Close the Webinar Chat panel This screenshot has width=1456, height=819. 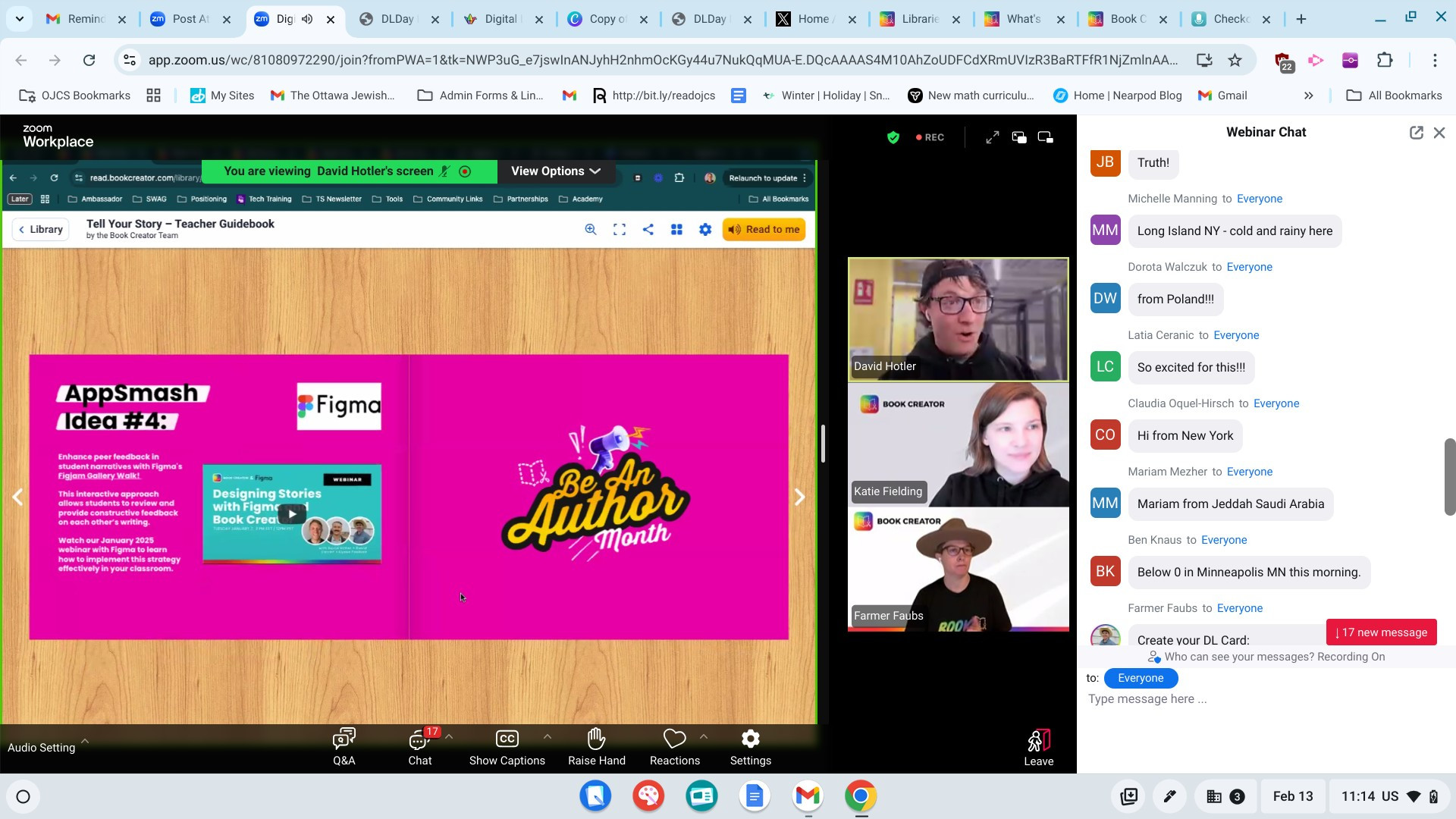pyautogui.click(x=1439, y=133)
